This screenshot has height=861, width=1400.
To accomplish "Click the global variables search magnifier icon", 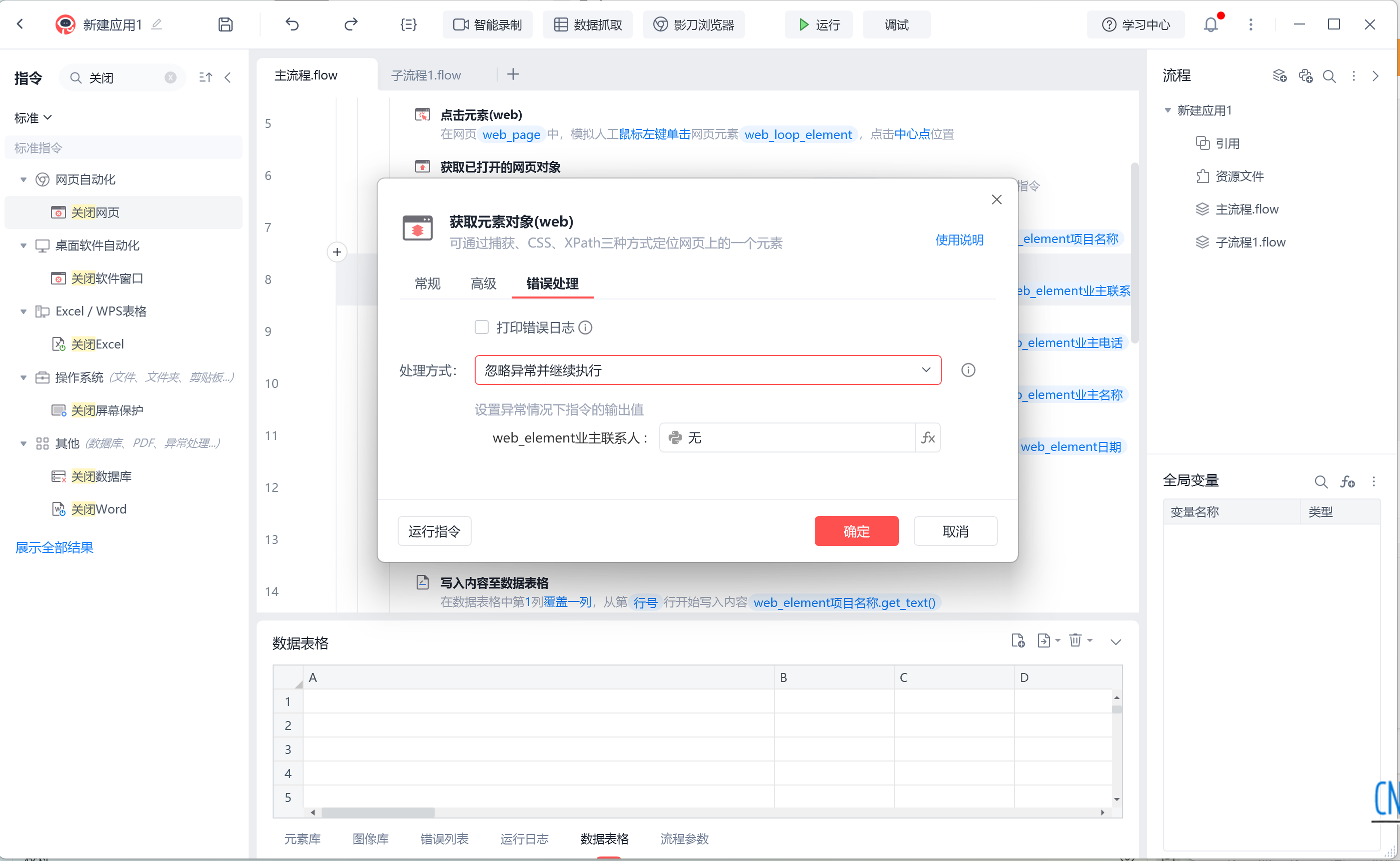I will pos(1321,482).
